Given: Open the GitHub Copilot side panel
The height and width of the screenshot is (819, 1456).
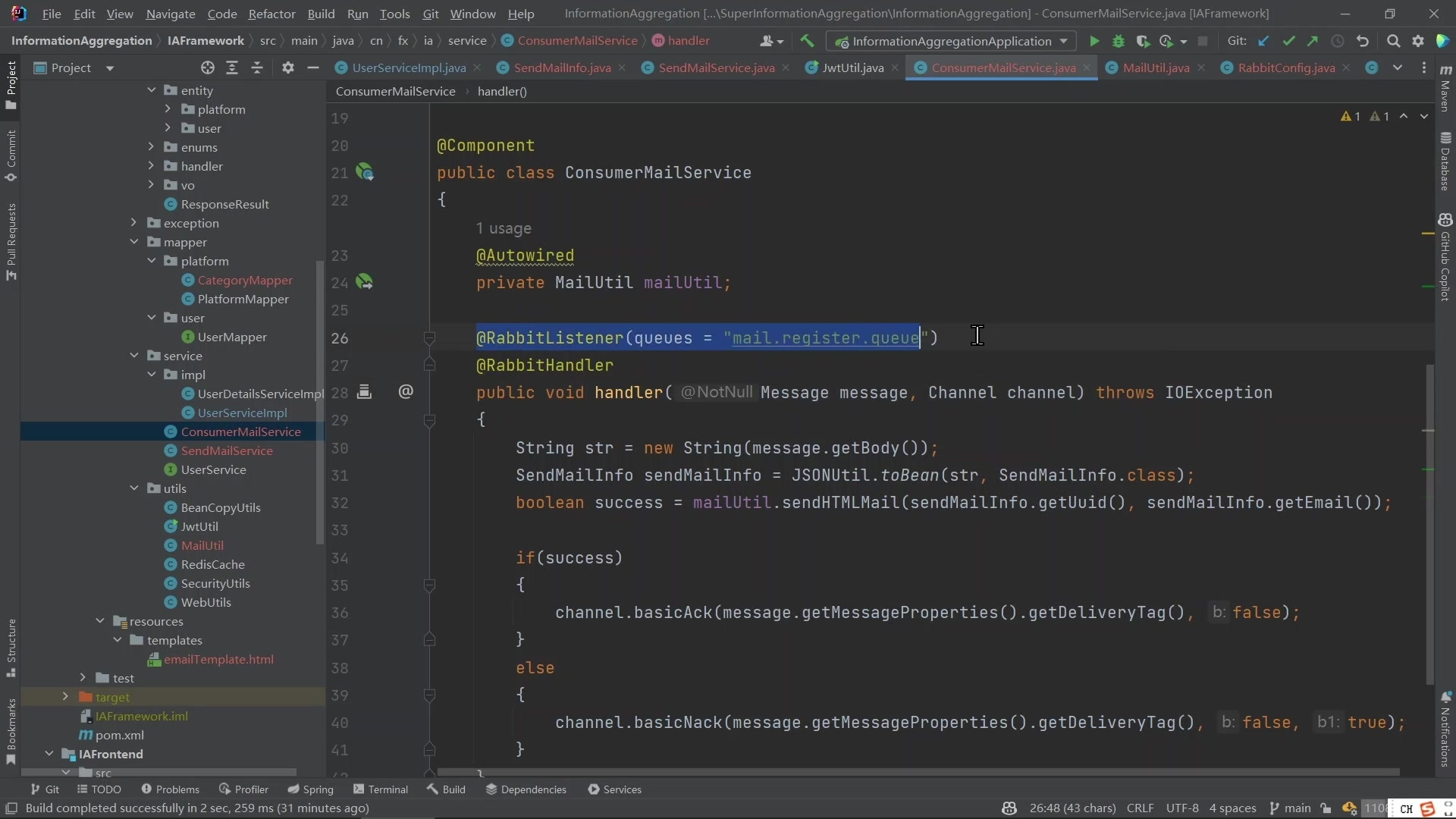Looking at the screenshot, I should 1445,257.
